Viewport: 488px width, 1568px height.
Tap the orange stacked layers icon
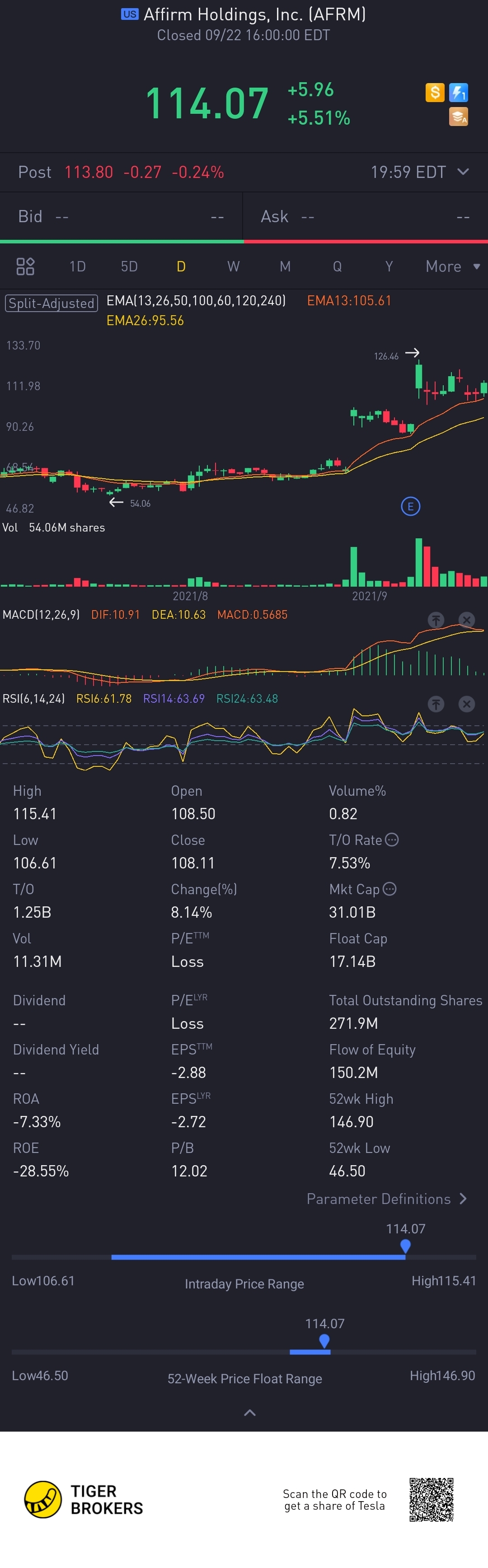[x=458, y=116]
